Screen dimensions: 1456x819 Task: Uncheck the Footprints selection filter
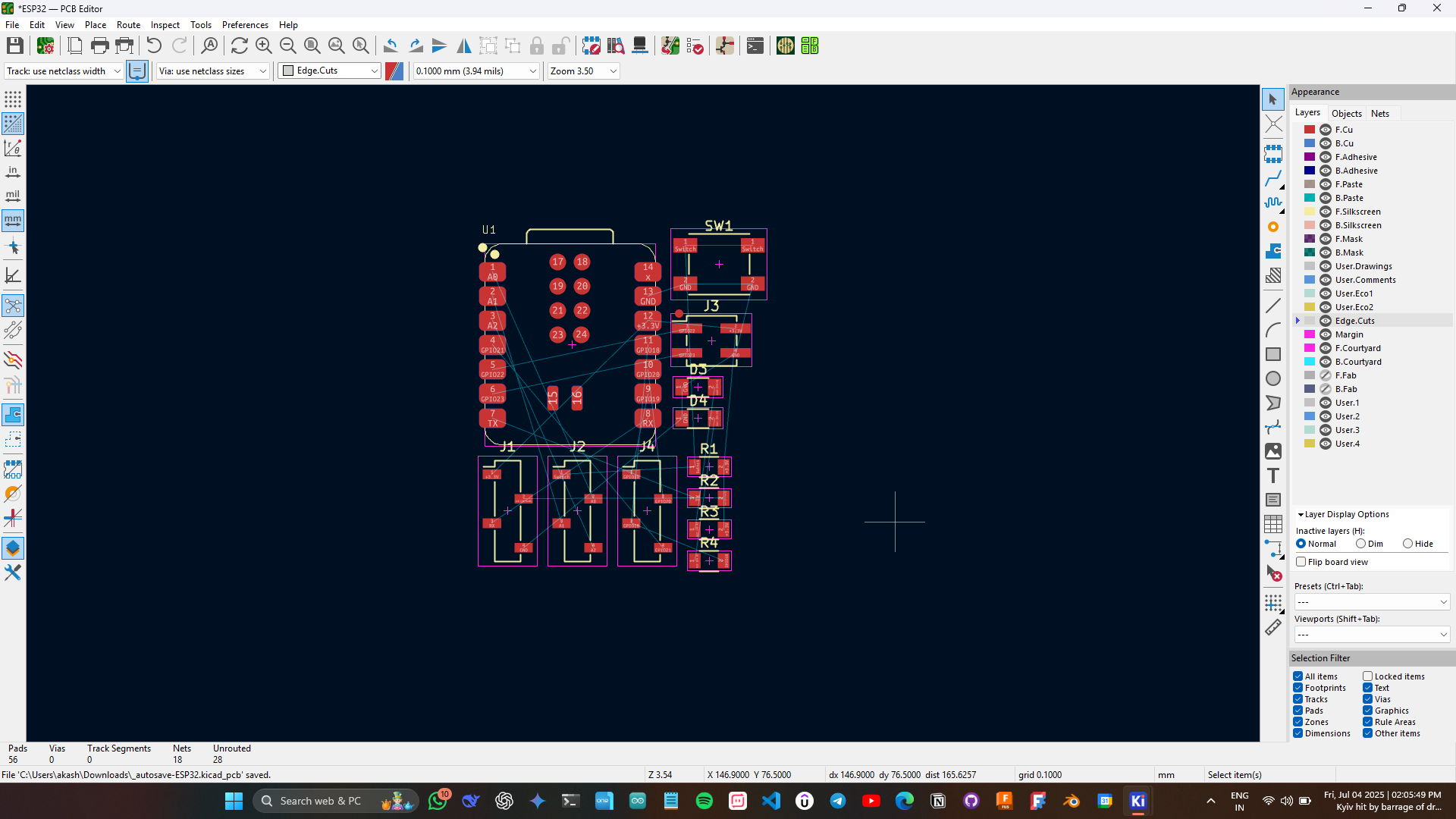click(1298, 688)
